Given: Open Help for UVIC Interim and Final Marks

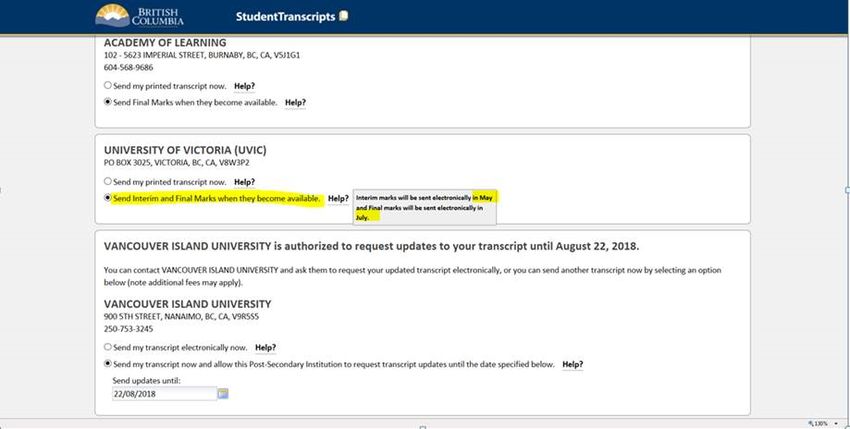Looking at the screenshot, I should pos(338,199).
